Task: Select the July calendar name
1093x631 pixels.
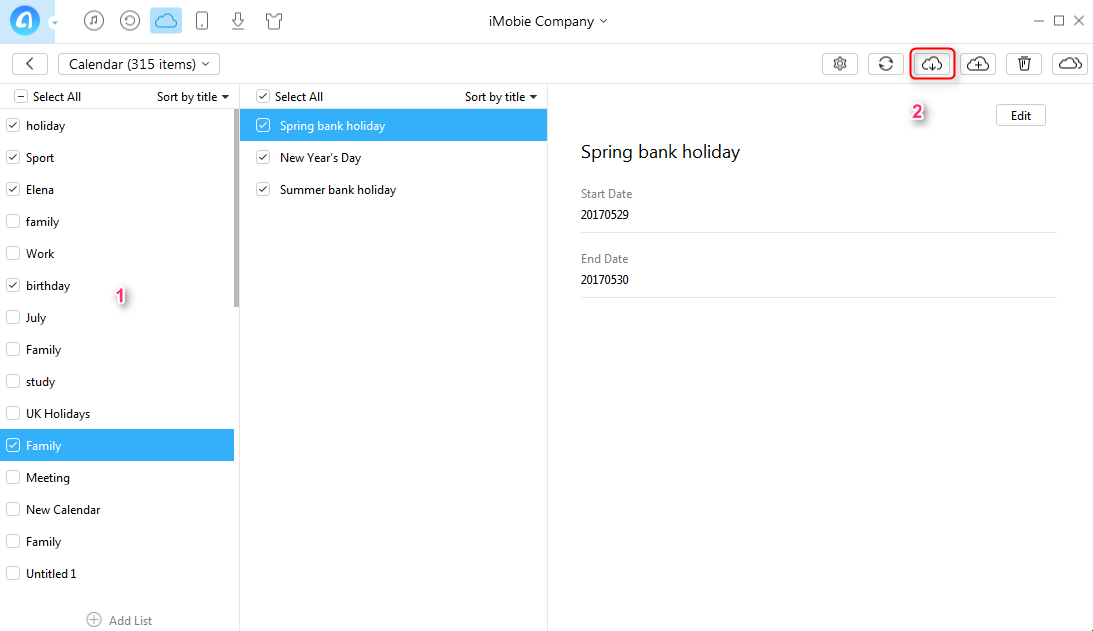Action: click(x=36, y=318)
